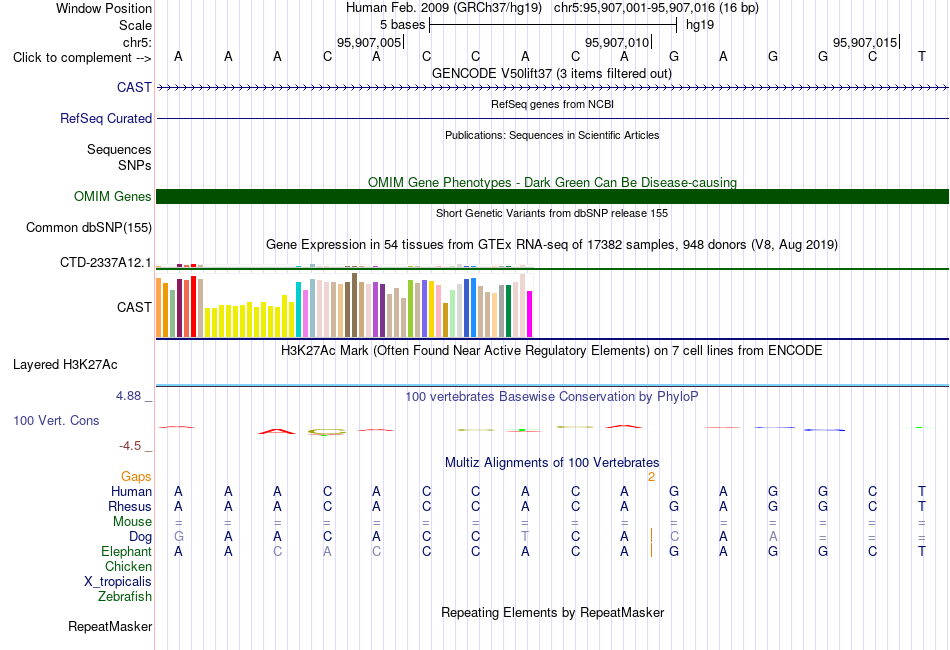
Task: Click the '5 bases' scale label
Action: pos(402,25)
